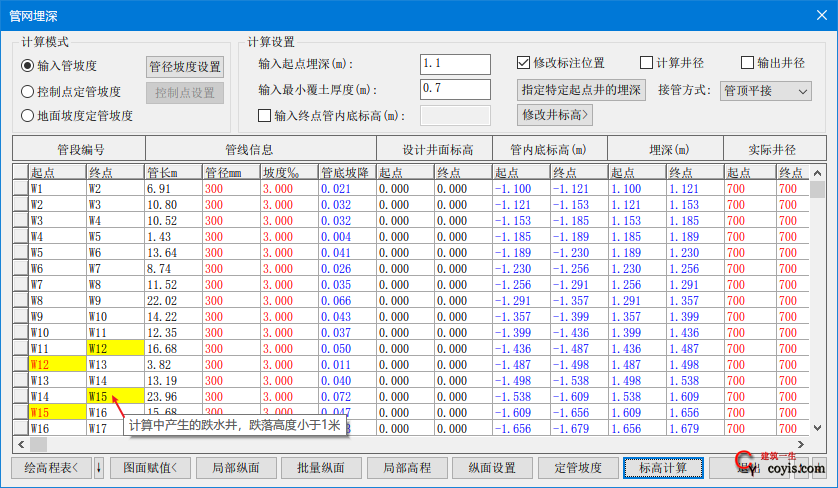This screenshot has height=488, width=838.
Task: Select the row selector for row W9
Action: click(20, 316)
